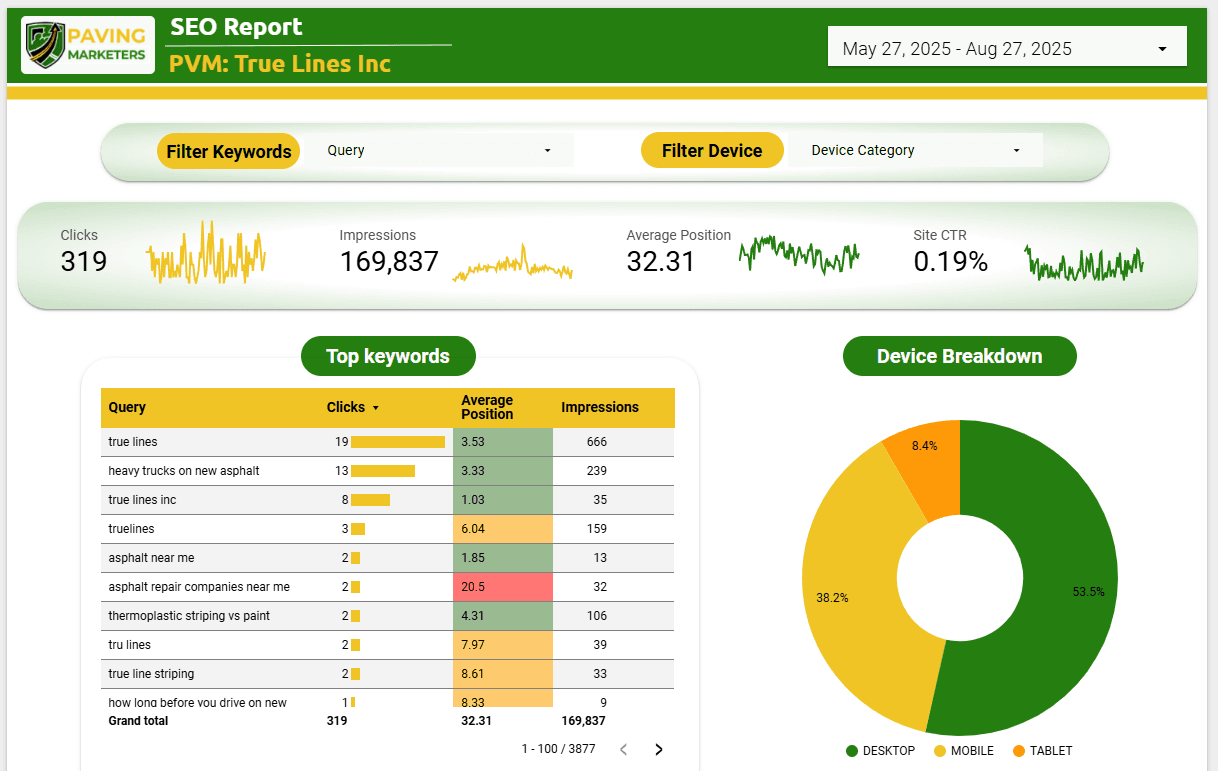Viewport: 1218px width, 771px height.
Task: Click the 'tru lines' query
Action: (x=130, y=645)
